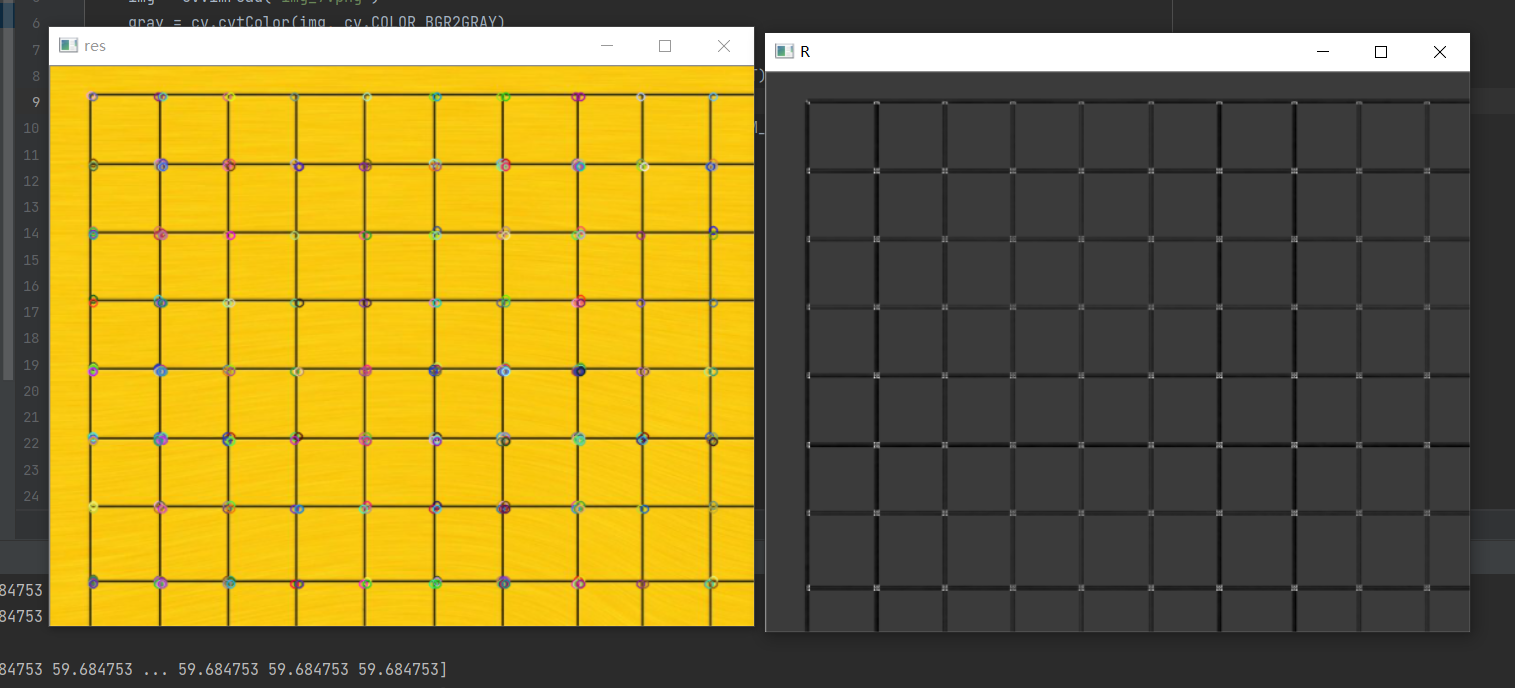Image resolution: width=1515 pixels, height=688 pixels.
Task: Click line number 8 in editor gutter
Action: click(x=35, y=76)
